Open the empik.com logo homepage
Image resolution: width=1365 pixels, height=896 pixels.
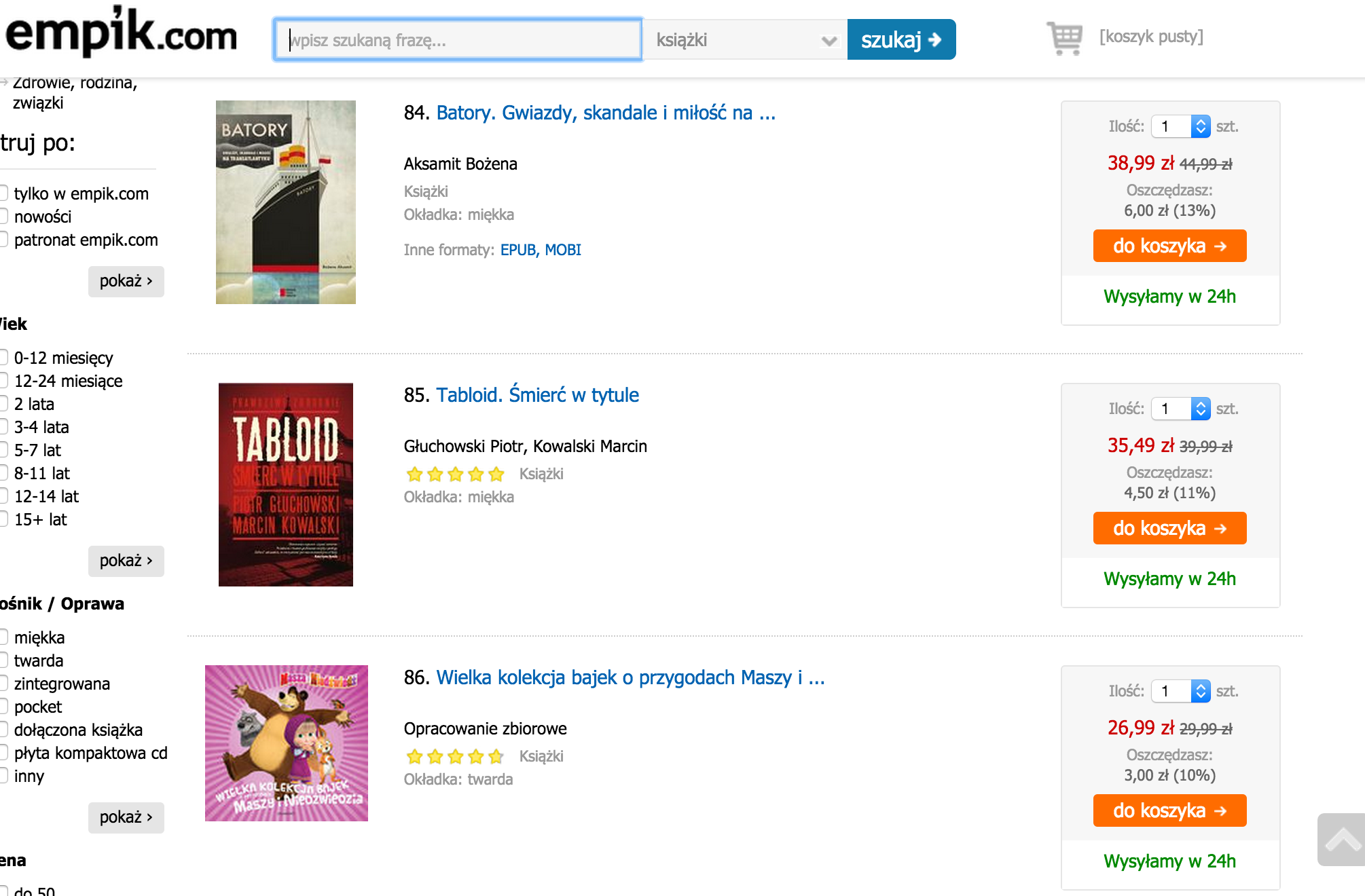tap(122, 31)
